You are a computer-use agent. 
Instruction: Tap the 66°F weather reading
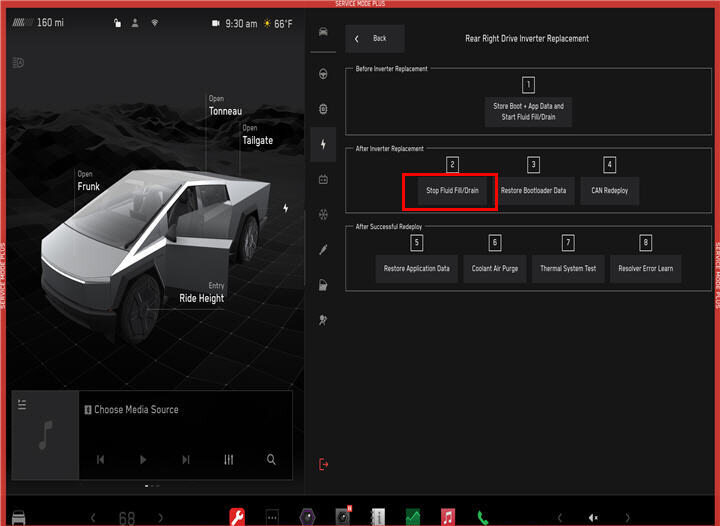click(278, 23)
